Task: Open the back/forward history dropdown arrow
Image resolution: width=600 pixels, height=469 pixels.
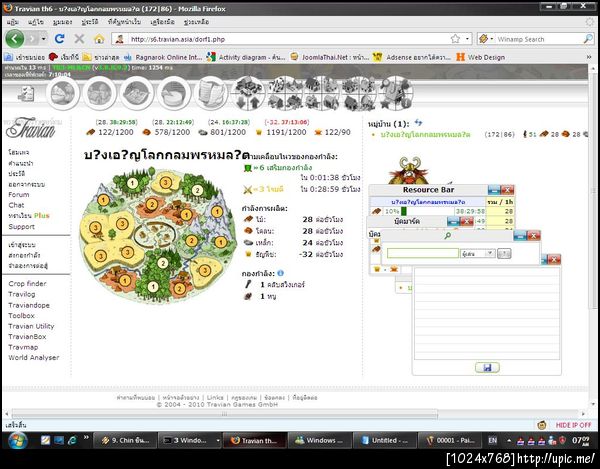Action: pos(44,39)
